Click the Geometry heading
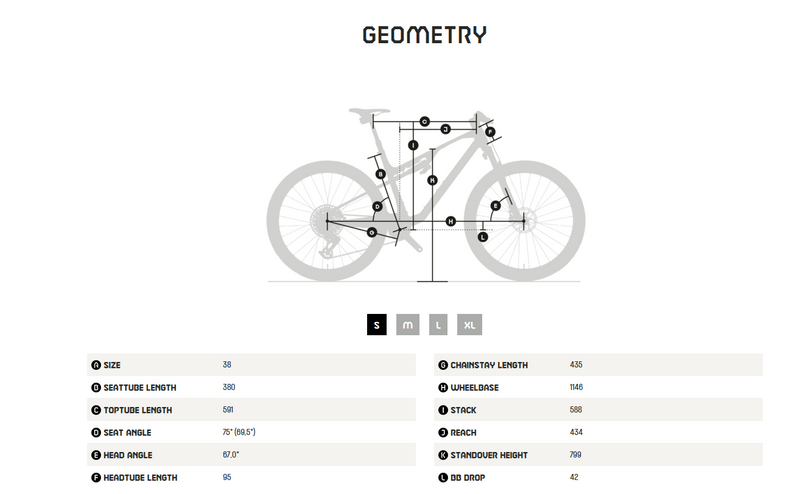 [425, 35]
